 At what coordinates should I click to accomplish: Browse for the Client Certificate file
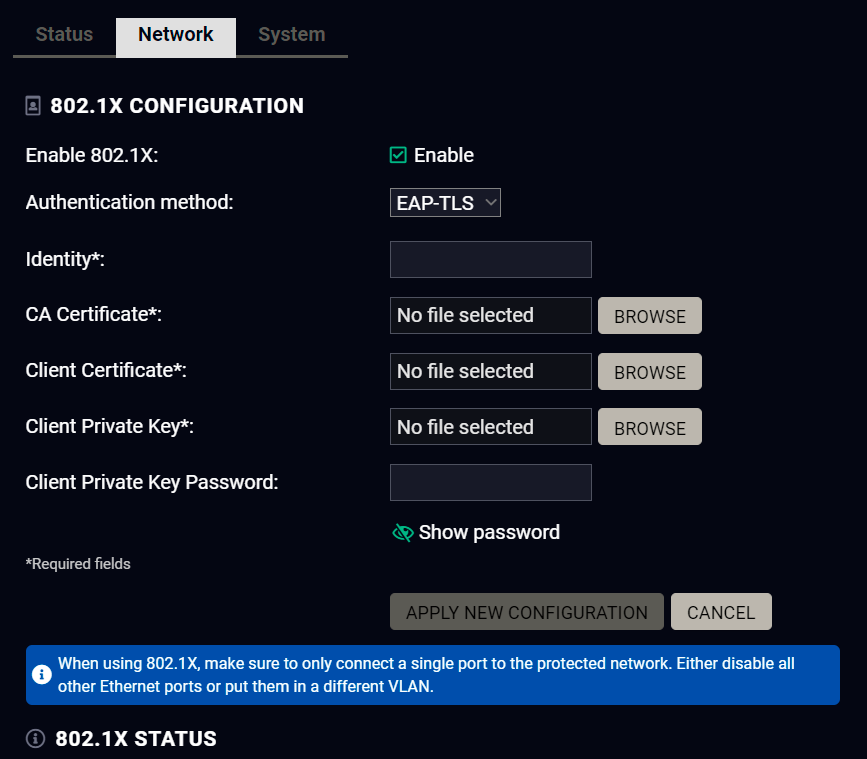[649, 372]
